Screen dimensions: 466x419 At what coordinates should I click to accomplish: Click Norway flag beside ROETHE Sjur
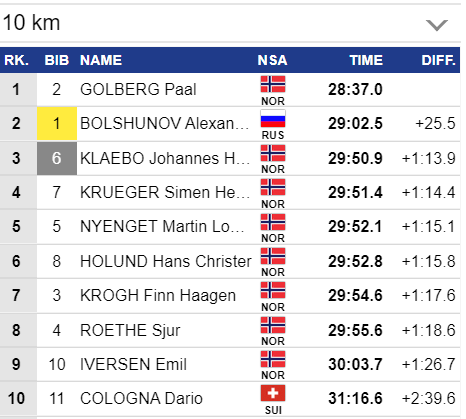coord(273,325)
